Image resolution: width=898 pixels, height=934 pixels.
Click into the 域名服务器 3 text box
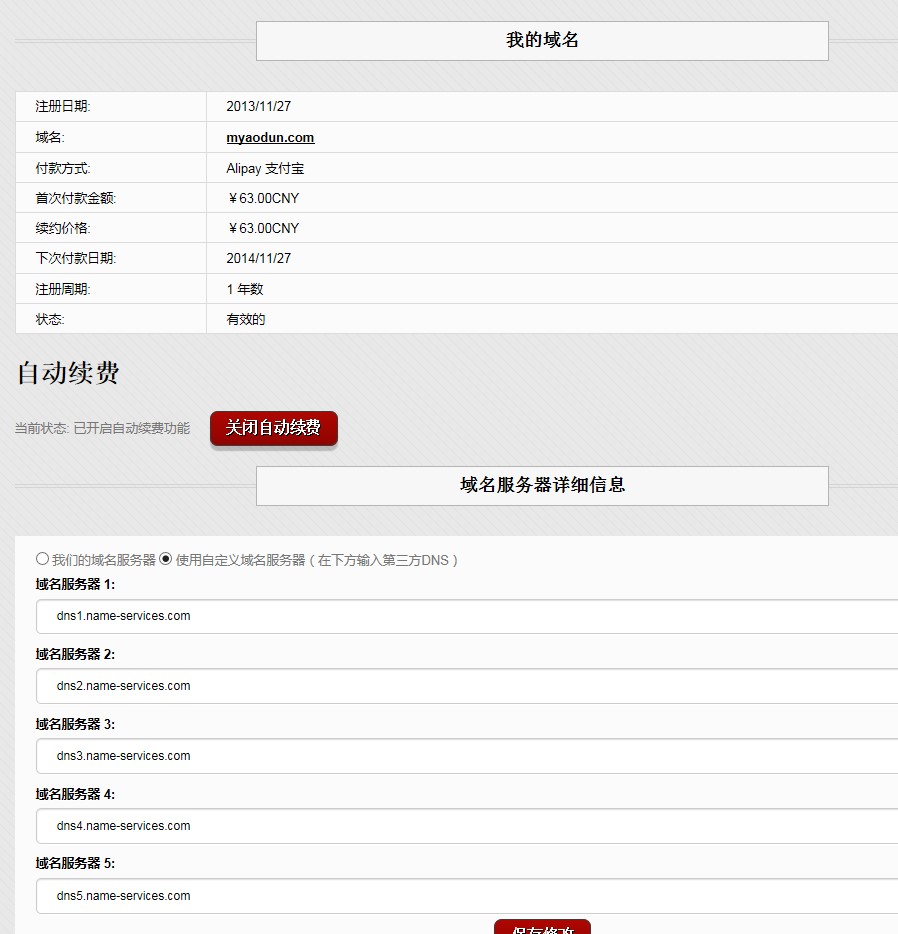(466, 756)
